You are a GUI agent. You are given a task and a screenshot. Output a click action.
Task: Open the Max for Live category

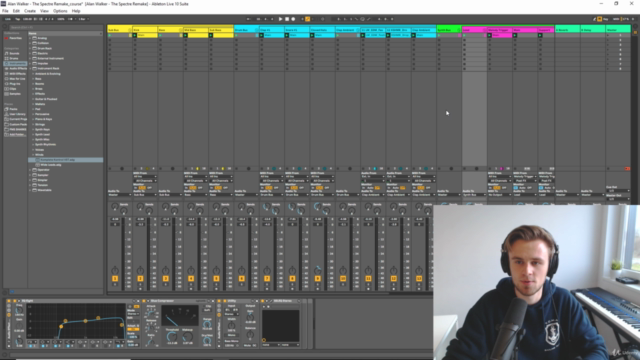pos(17,79)
